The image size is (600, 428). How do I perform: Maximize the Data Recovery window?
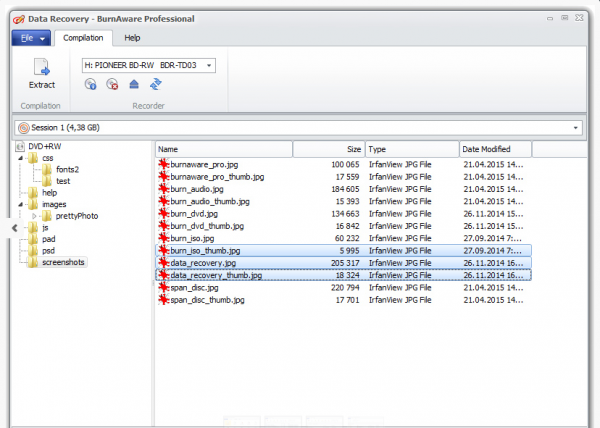coord(564,18)
